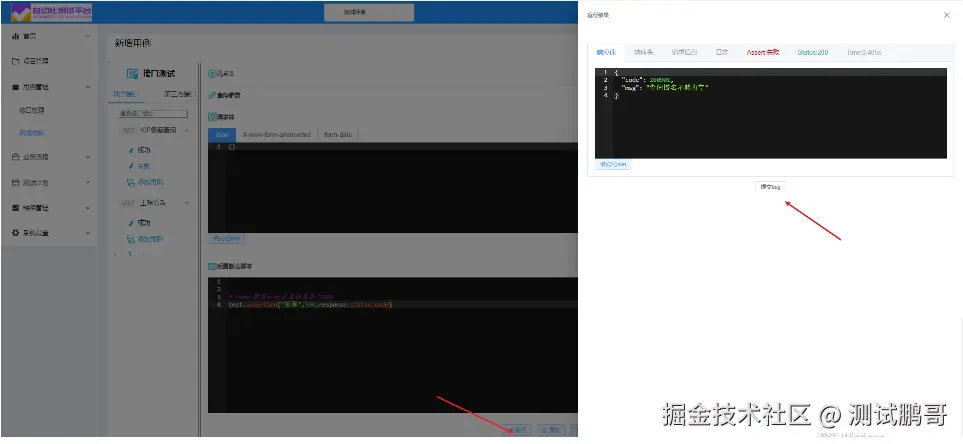
Task: Switch to the 项目接口 tab
Action: click(125, 95)
